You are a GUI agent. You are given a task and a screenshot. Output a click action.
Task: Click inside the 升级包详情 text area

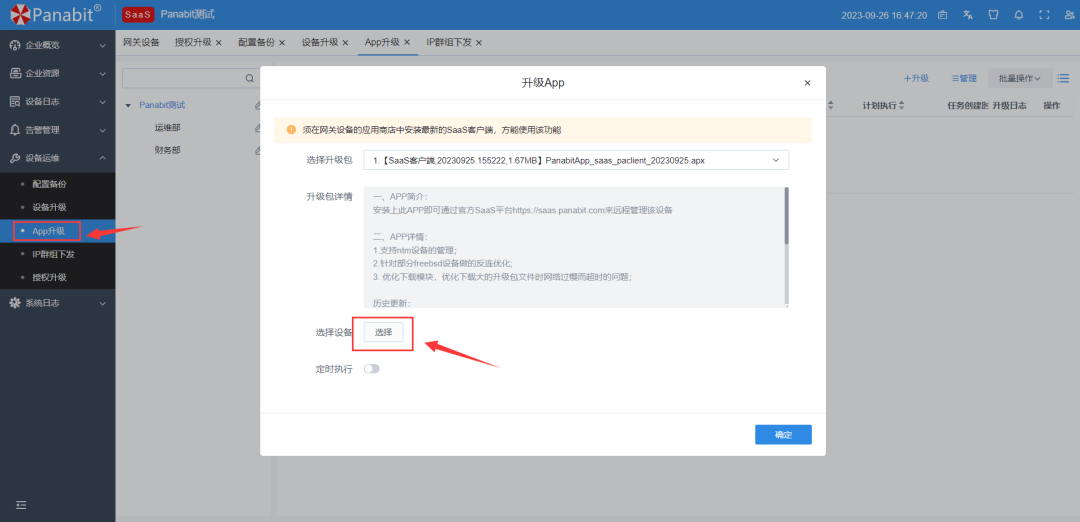pyautogui.click(x=573, y=247)
